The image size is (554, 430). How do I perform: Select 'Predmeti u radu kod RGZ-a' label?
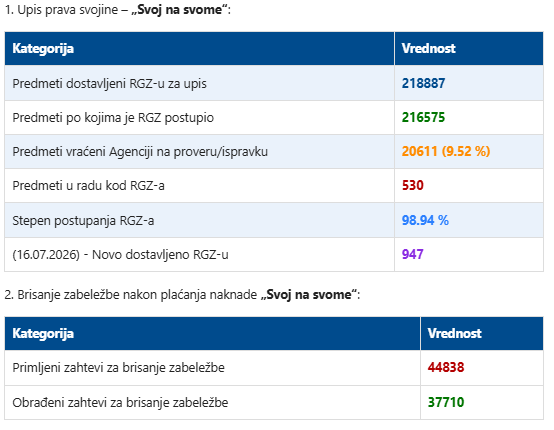tap(88, 185)
